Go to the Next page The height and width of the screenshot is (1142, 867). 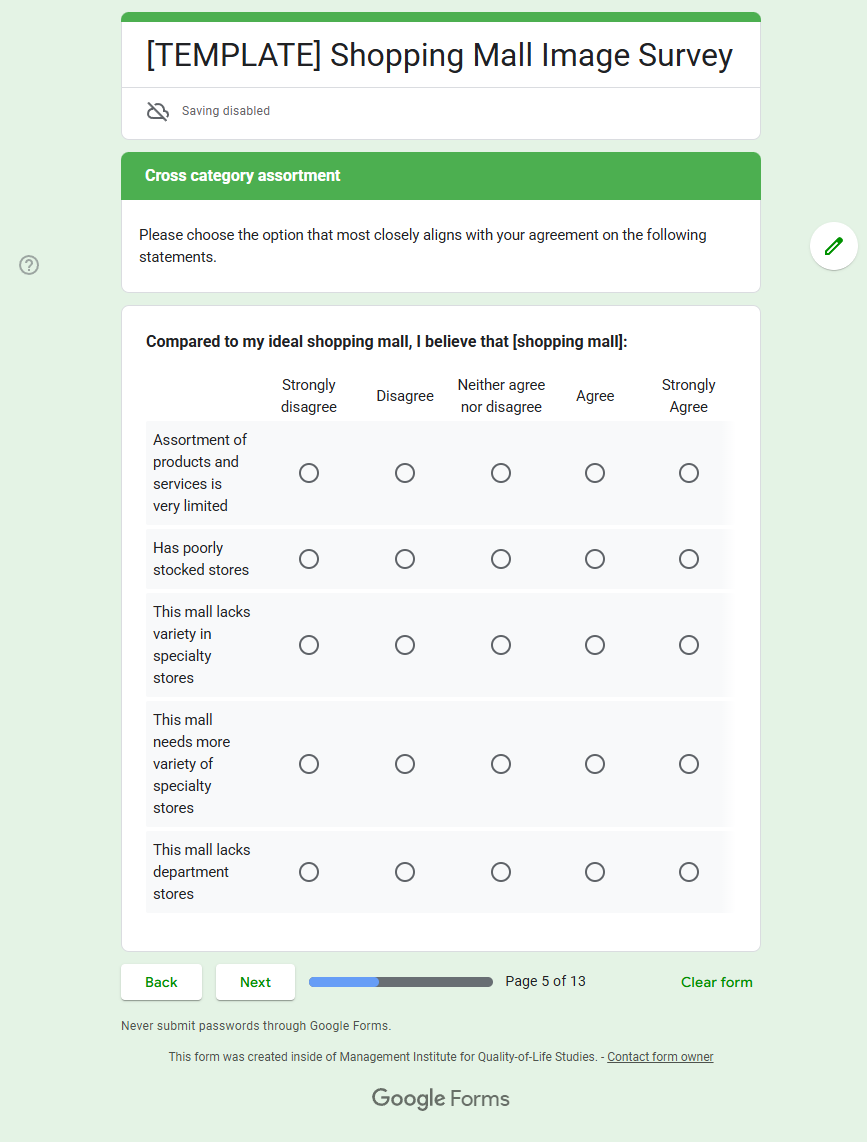pyautogui.click(x=255, y=982)
